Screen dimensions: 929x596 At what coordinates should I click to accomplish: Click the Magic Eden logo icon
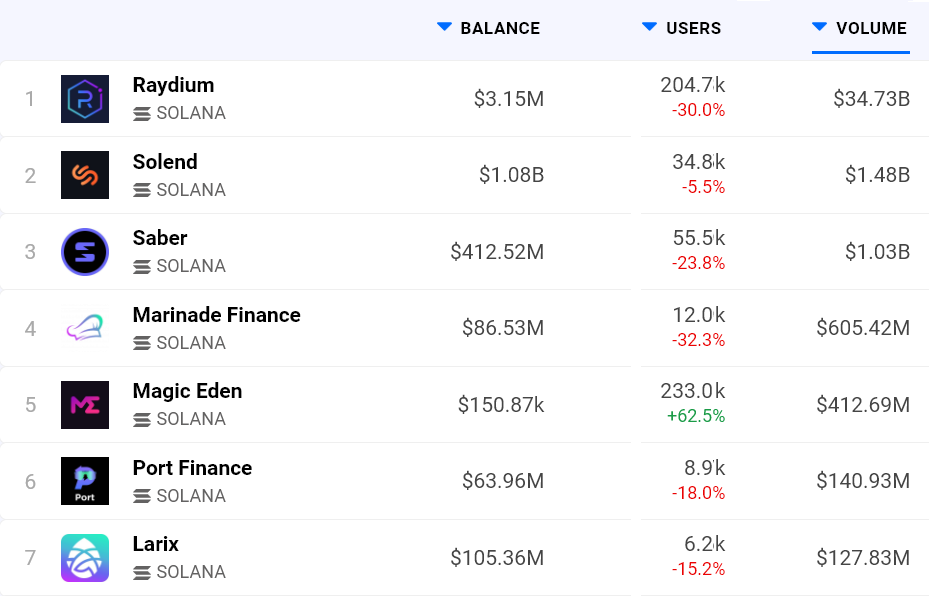(85, 405)
